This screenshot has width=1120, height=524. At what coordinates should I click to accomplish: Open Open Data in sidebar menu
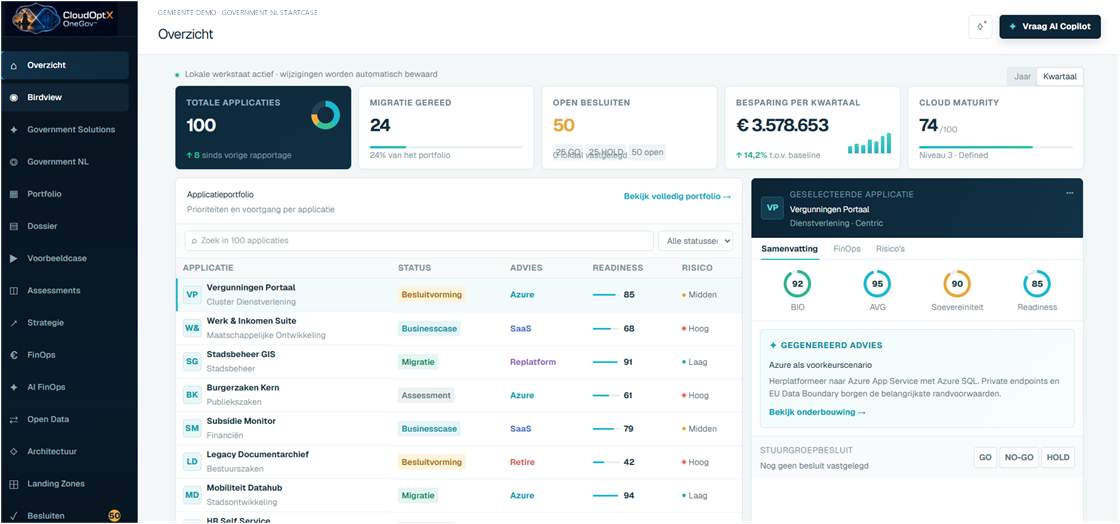[65, 420]
